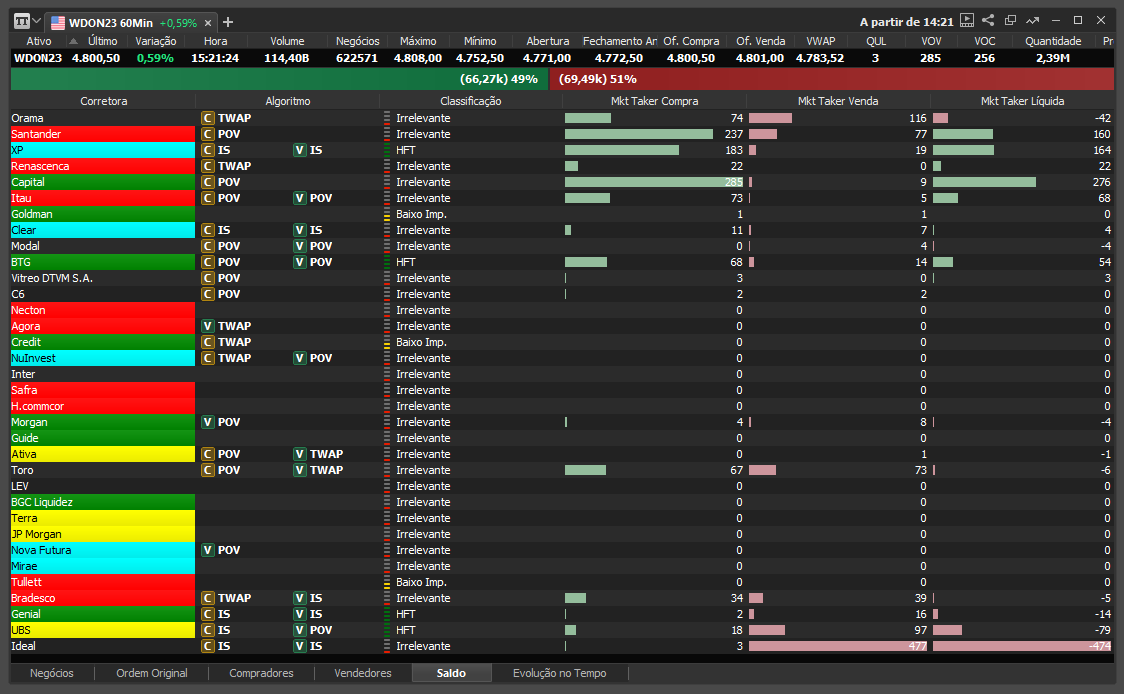This screenshot has width=1124, height=694.
Task: Click the C buy badge in Clear row
Action: [x=208, y=230]
